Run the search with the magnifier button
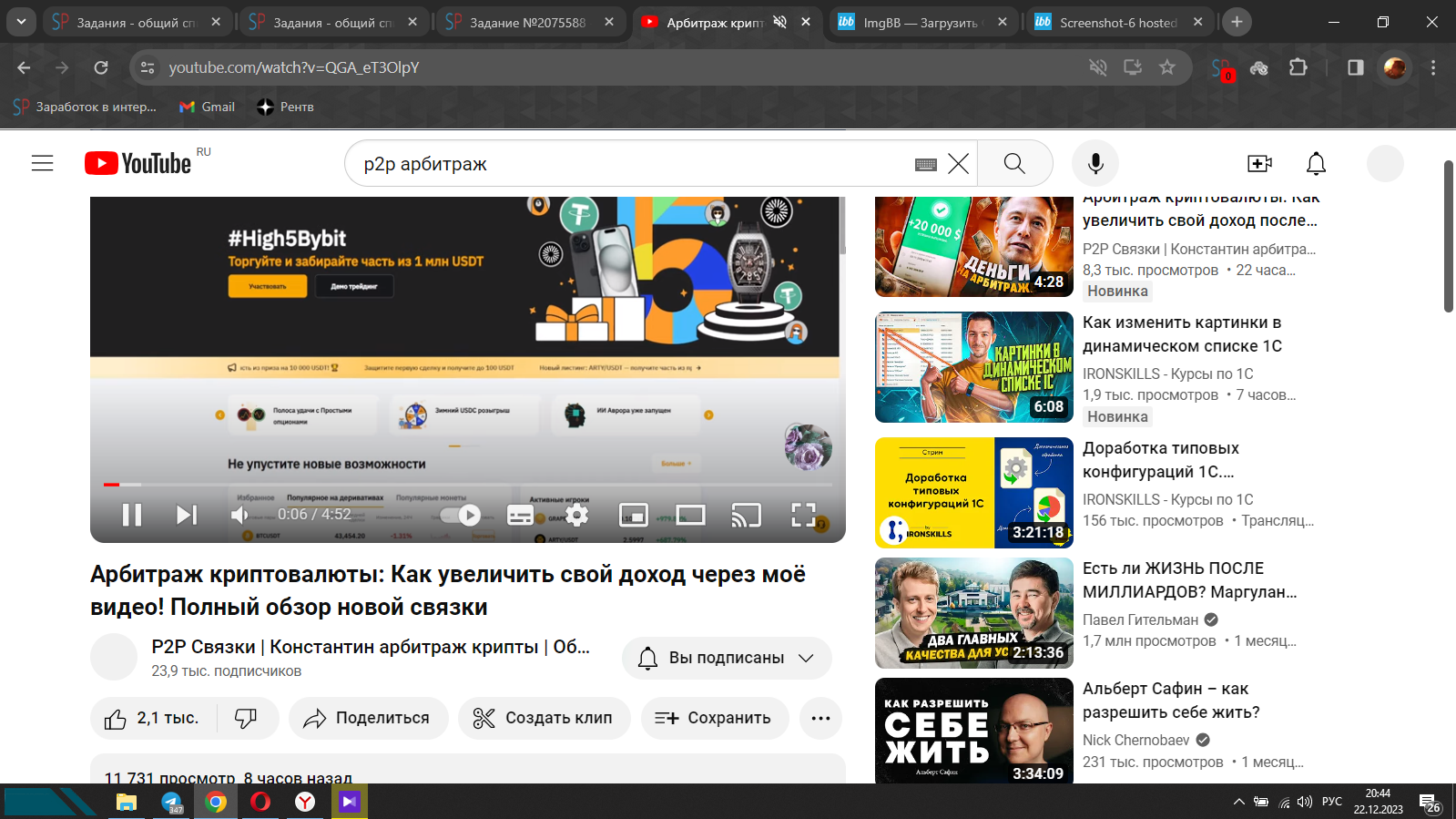This screenshot has width=1456, height=819. click(1014, 164)
